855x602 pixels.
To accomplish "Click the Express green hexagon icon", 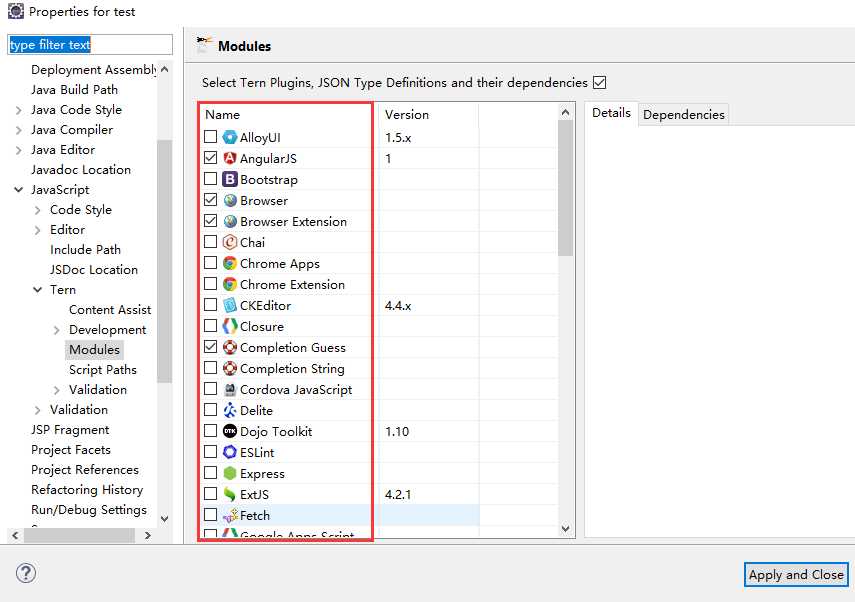I will 230,473.
